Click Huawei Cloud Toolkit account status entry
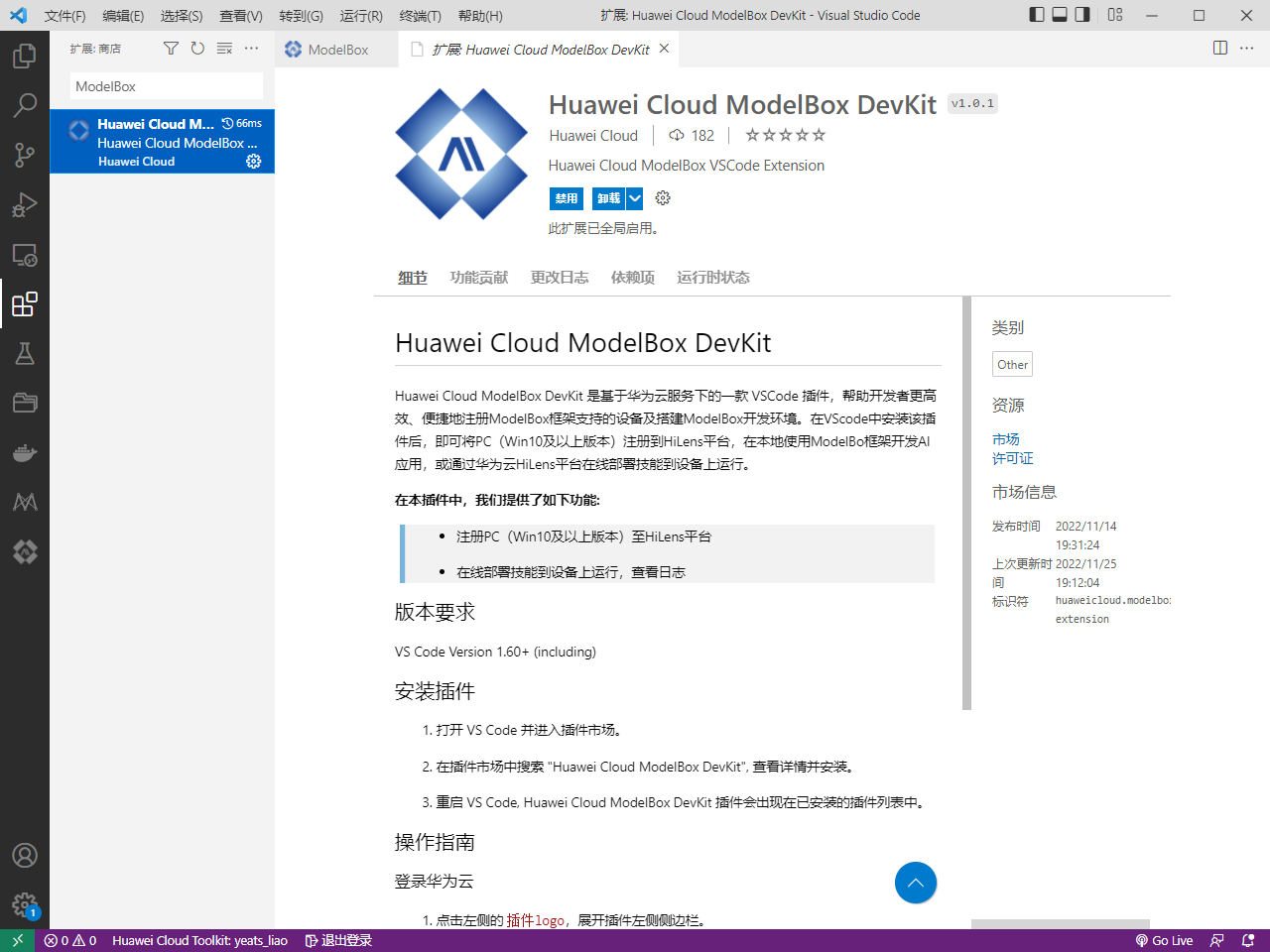This screenshot has width=1270, height=952. [x=199, y=940]
